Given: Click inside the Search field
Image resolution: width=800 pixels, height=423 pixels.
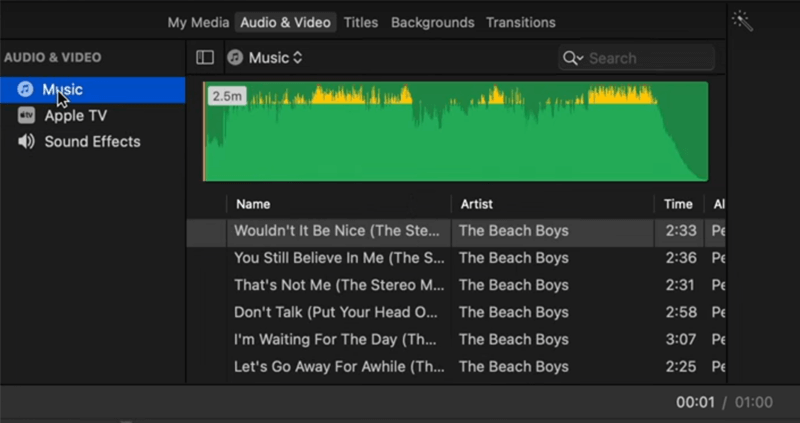Looking at the screenshot, I should [636, 58].
